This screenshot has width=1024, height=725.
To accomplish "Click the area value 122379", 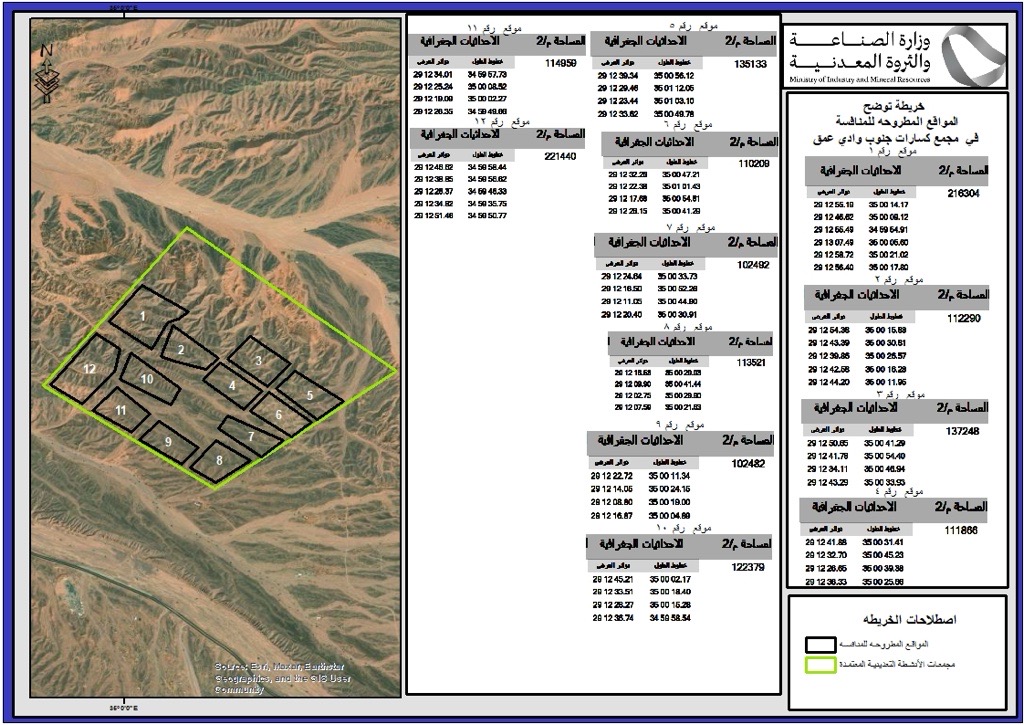I will coord(748,567).
